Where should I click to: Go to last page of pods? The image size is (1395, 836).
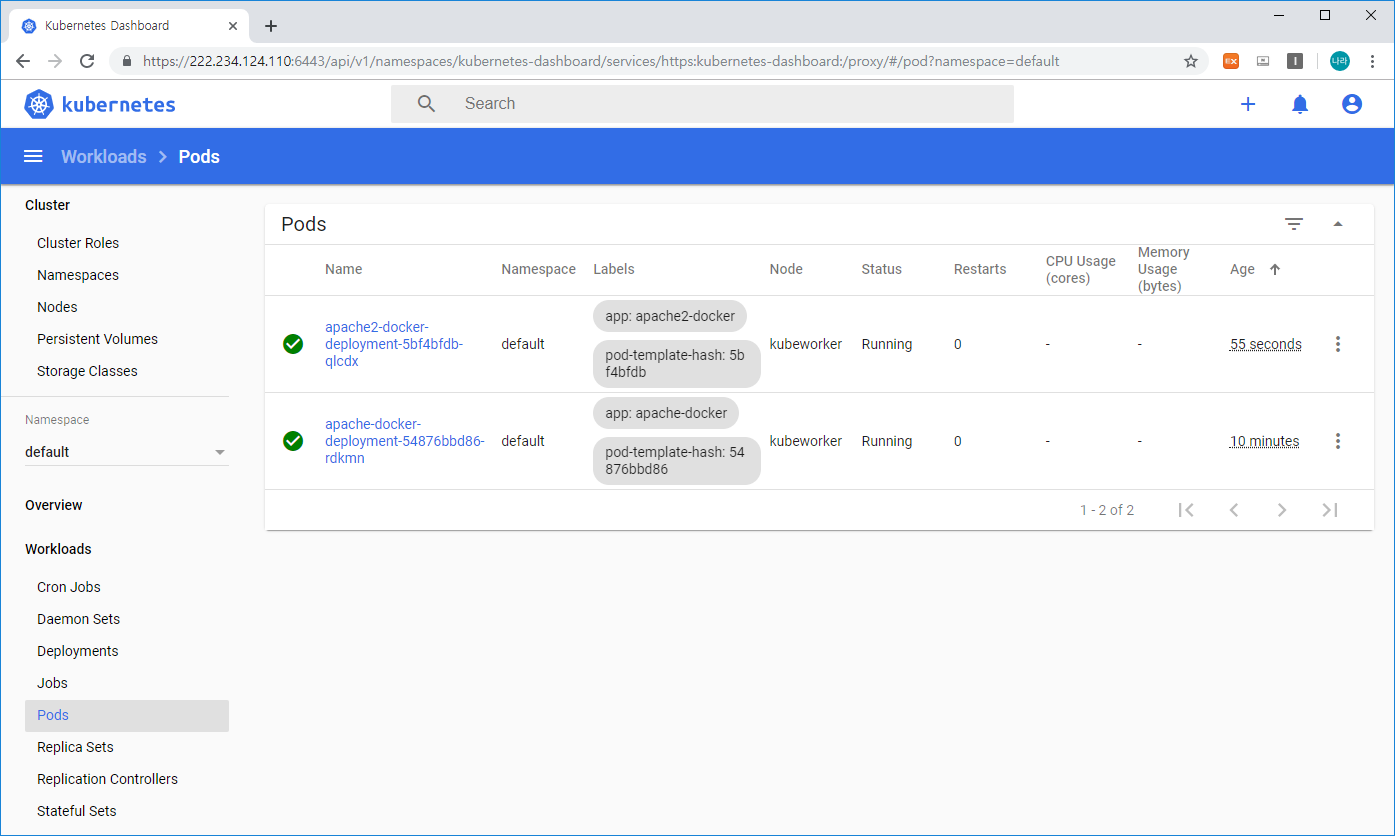point(1330,510)
